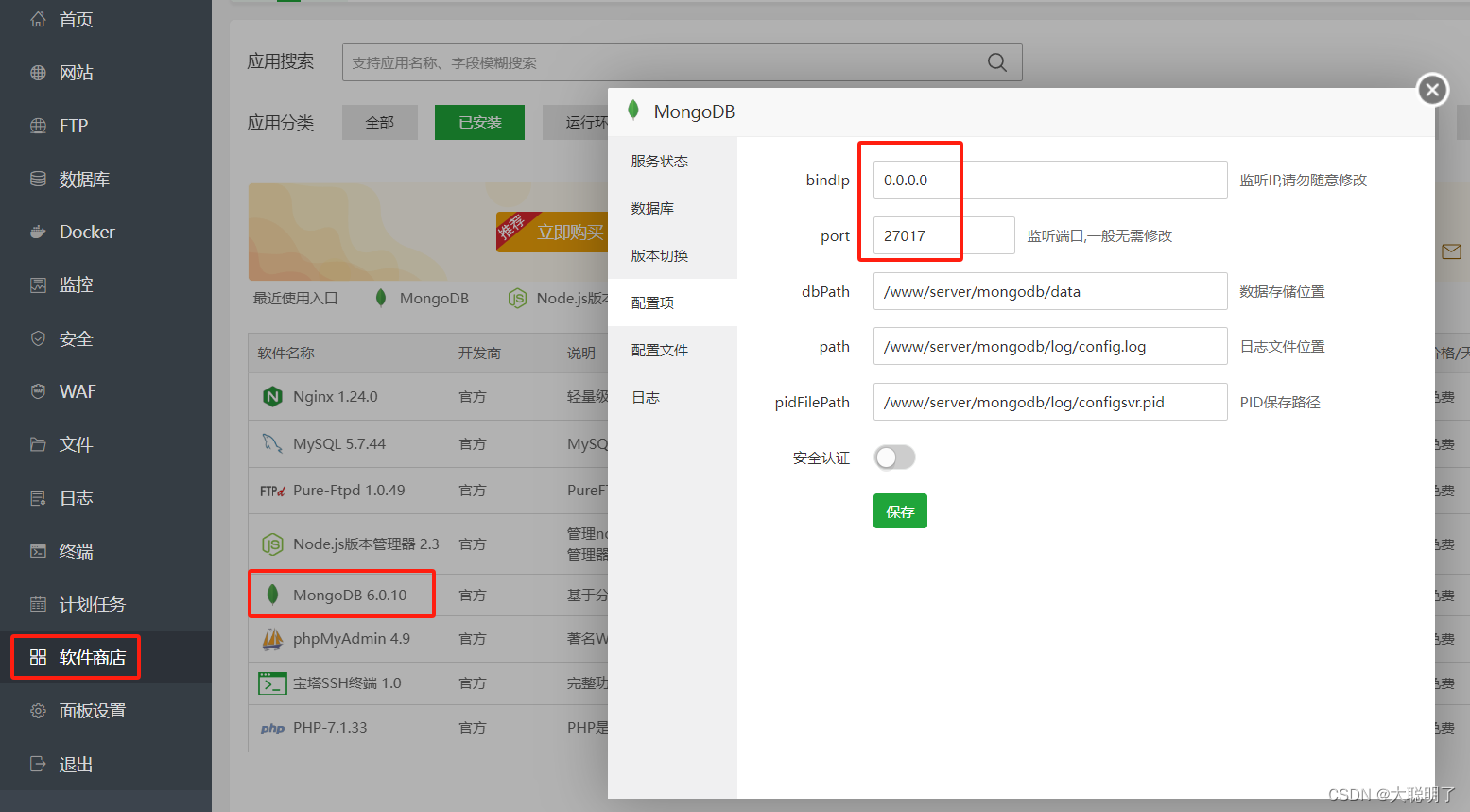Click MongoDB 6.0.10 software name
Viewport: 1470px width, 812px height.
tap(350, 595)
